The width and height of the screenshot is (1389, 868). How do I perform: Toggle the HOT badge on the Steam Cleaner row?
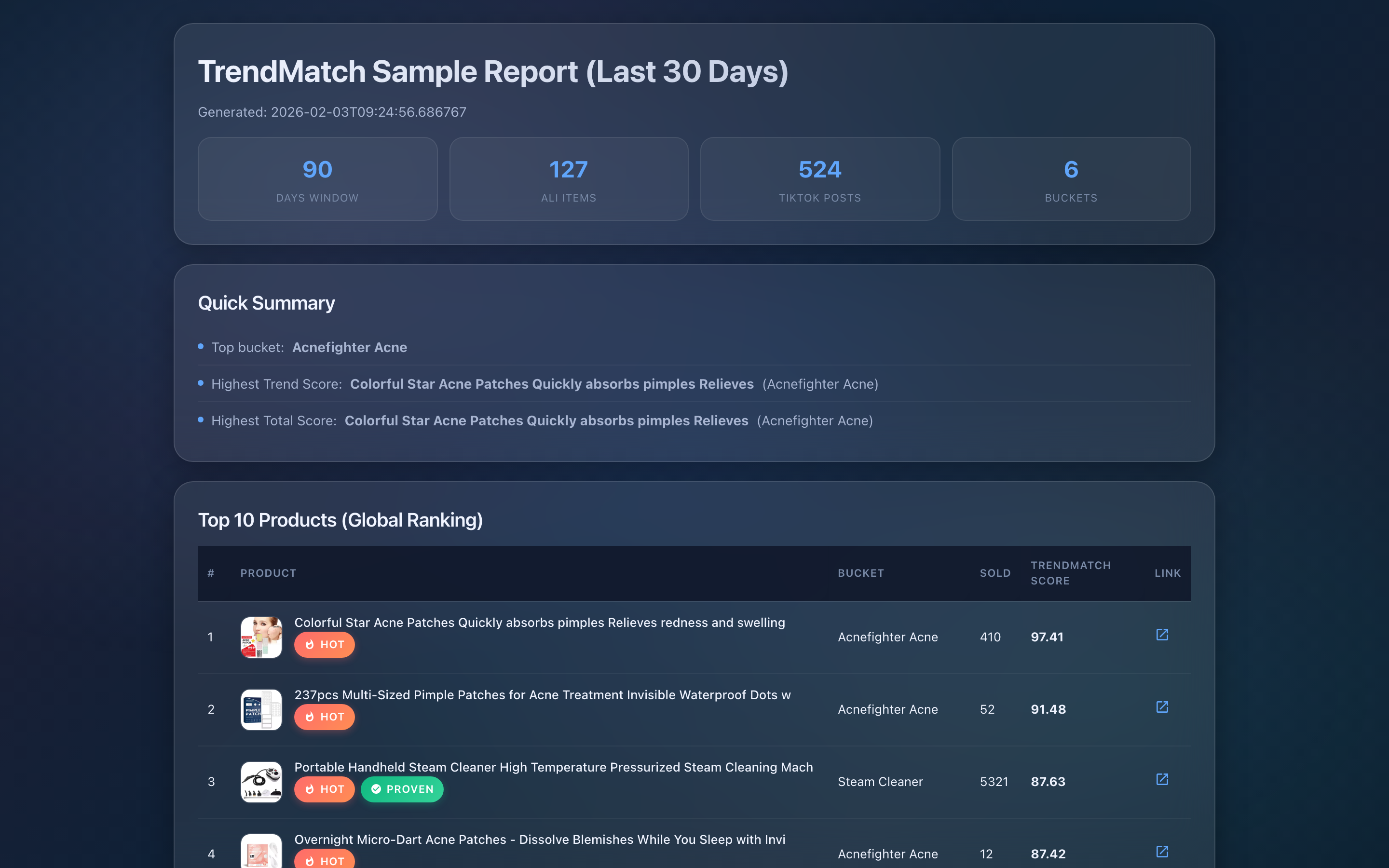point(324,789)
